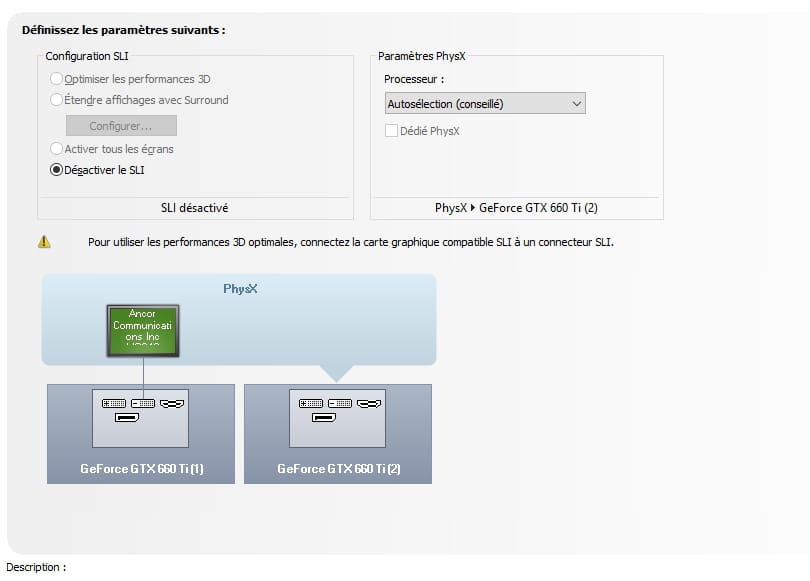This screenshot has height=581, width=810.
Task: Select Optimiser les performances 3D radio
Action: [x=56, y=79]
